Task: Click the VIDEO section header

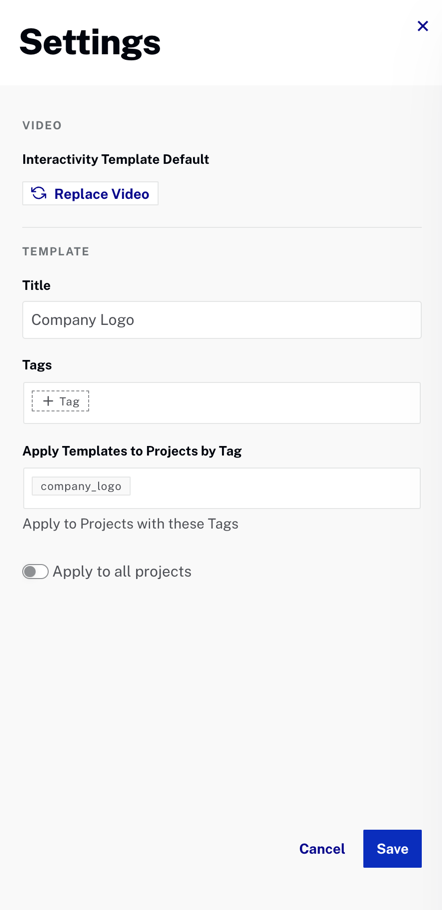Action: (x=42, y=125)
